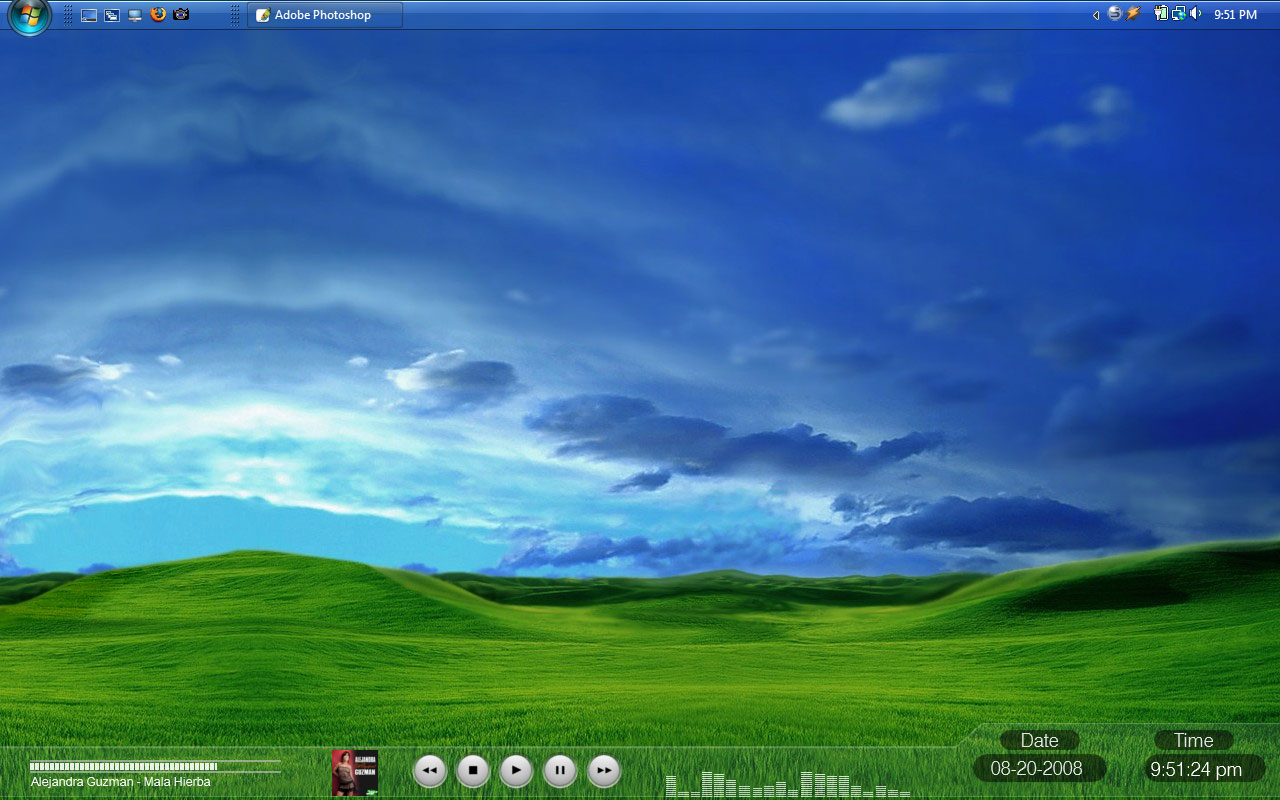
Task: Open the Computer quick launch icon
Action: pyautogui.click(x=135, y=15)
